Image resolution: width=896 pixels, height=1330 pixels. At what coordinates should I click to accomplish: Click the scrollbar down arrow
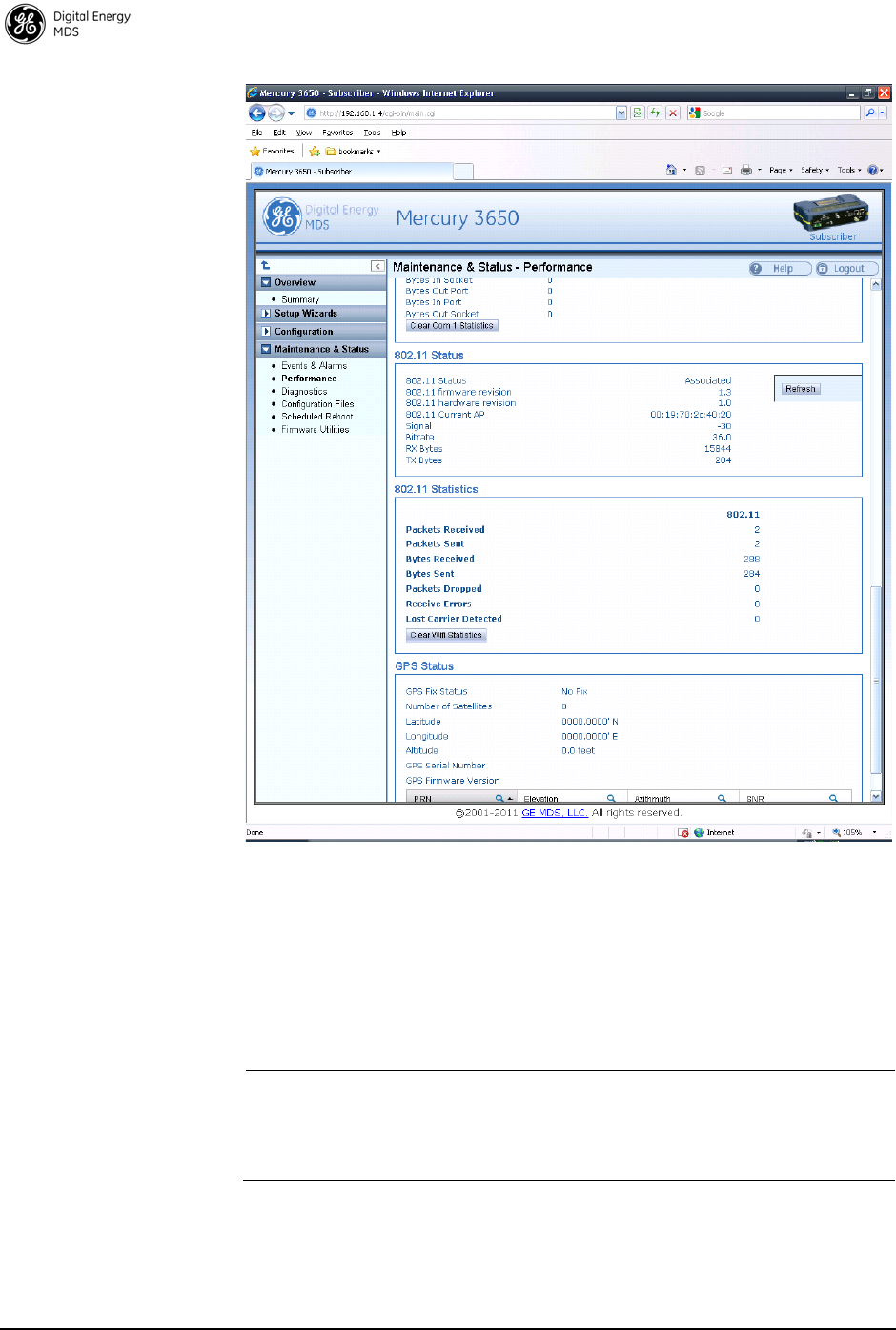pyautogui.click(x=876, y=796)
